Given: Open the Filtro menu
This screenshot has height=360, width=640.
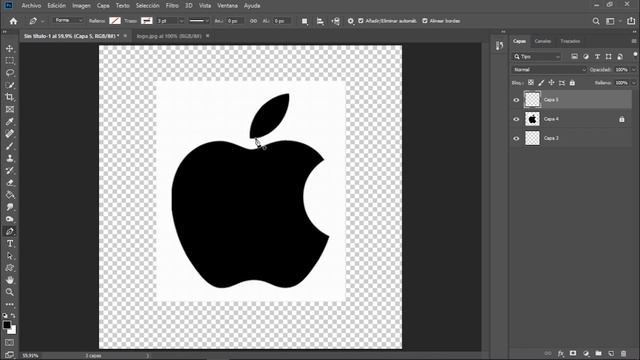Looking at the screenshot, I should coord(172,6).
